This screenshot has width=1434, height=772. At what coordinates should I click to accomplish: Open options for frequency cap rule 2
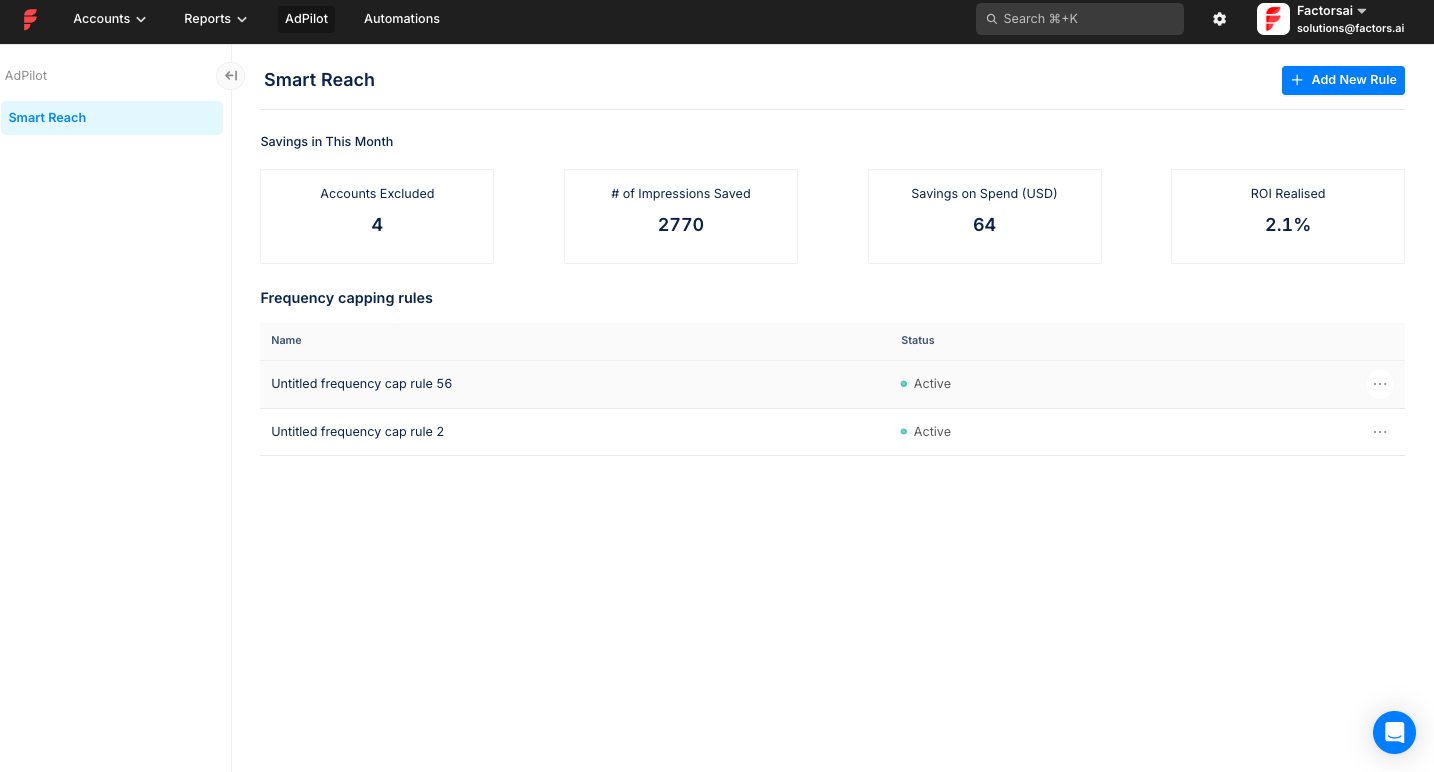point(1379,432)
